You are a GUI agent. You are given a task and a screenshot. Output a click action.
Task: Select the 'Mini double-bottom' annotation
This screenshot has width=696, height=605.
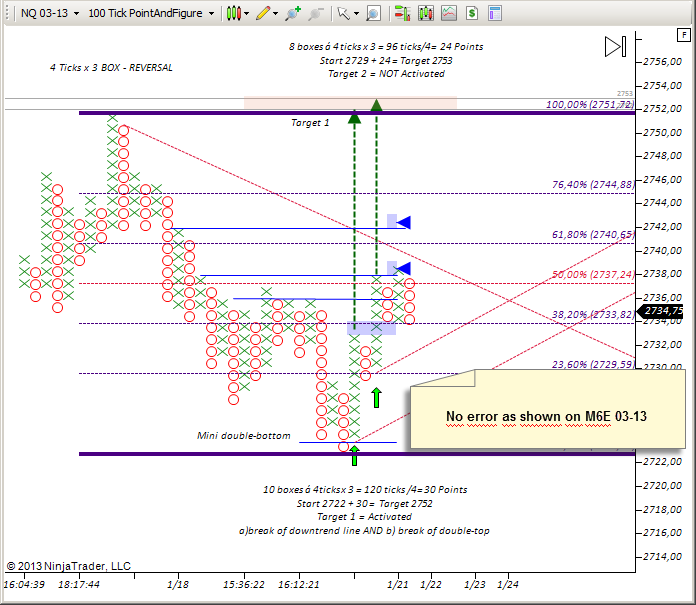(244, 435)
